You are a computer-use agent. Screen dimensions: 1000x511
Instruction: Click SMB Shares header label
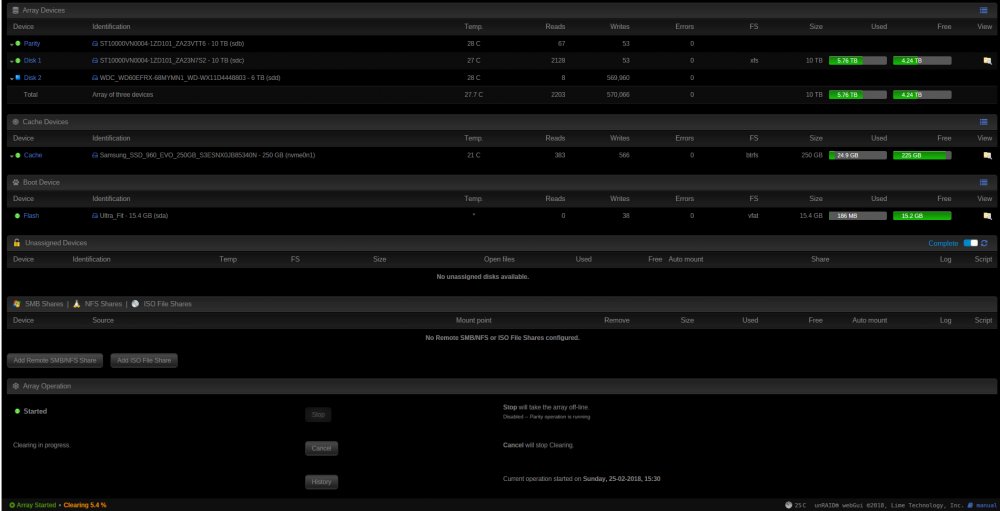tap(44, 304)
